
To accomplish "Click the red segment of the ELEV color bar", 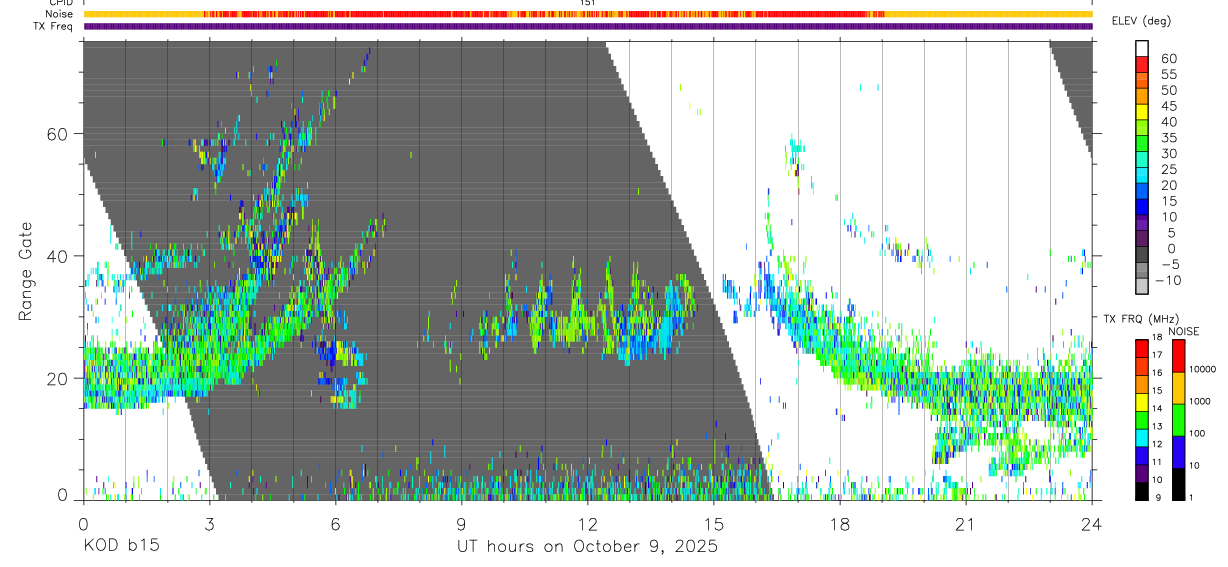I will coord(1142,65).
